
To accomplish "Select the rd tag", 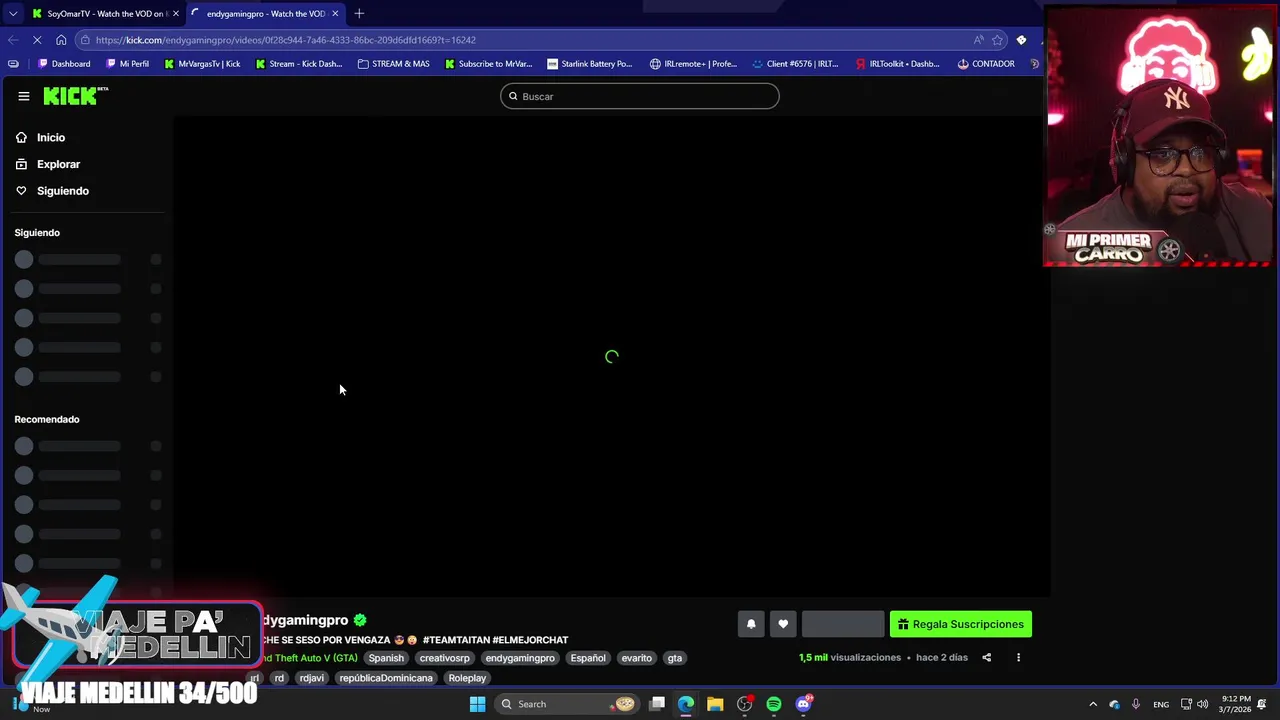I will [x=279, y=678].
